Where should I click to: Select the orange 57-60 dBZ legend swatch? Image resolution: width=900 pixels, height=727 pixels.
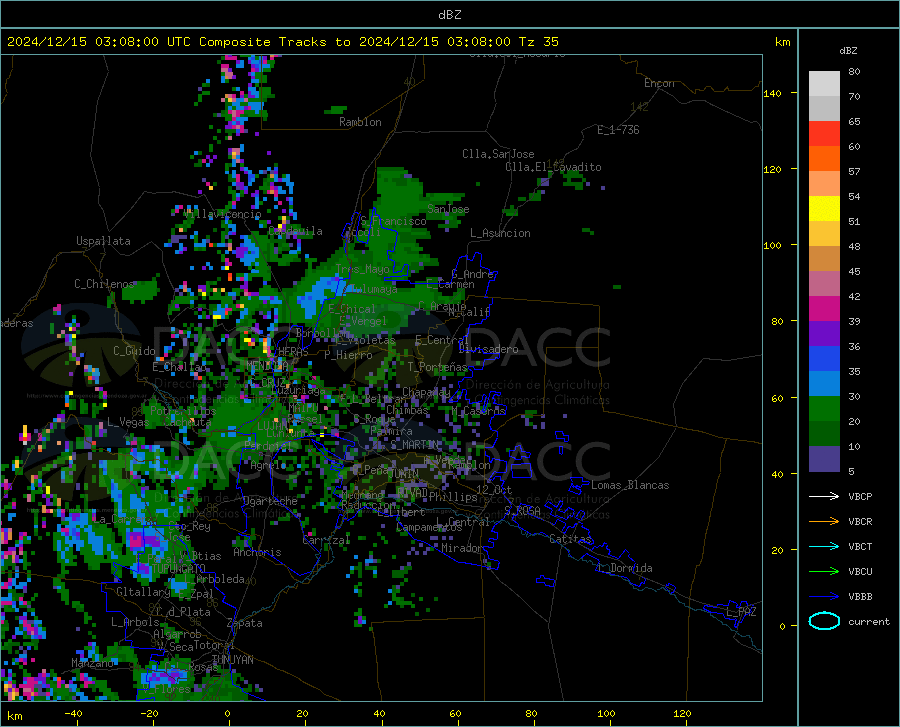(x=824, y=159)
